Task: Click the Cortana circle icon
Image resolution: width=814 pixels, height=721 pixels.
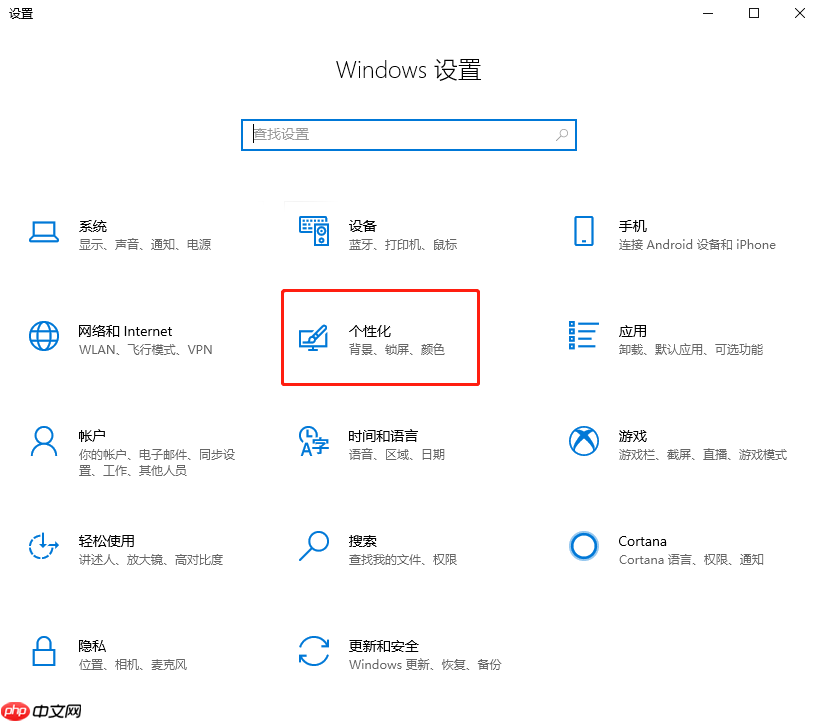Action: [x=584, y=546]
